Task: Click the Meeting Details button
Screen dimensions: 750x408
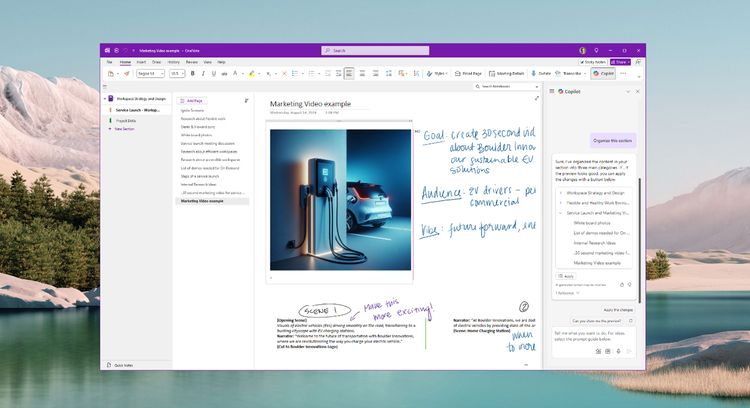Action: click(x=507, y=73)
